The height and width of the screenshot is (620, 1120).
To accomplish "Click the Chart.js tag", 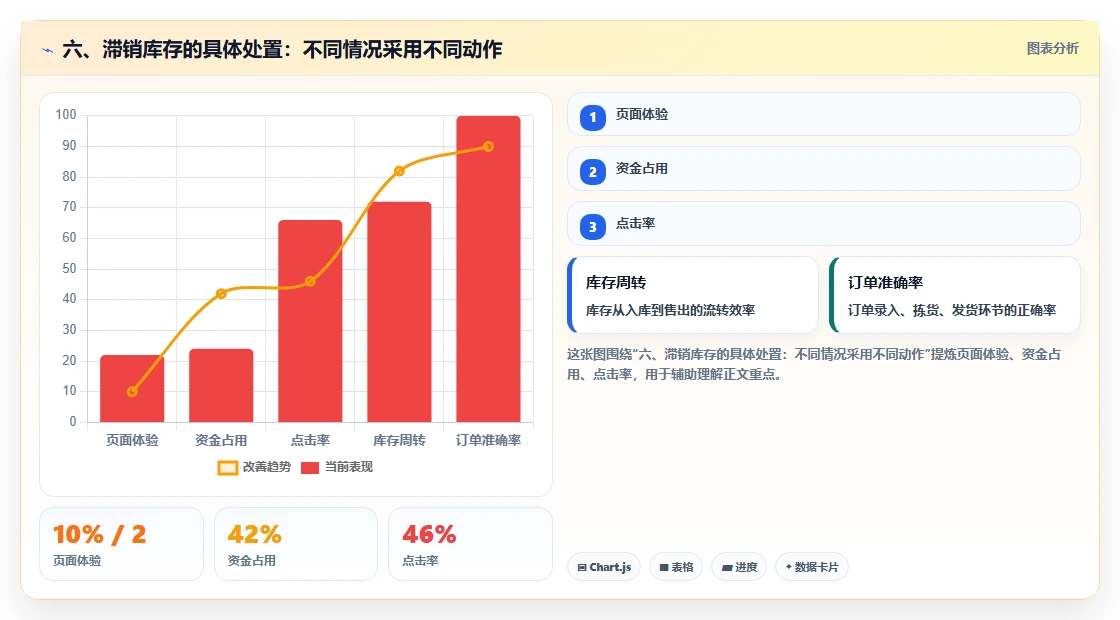I will (604, 567).
